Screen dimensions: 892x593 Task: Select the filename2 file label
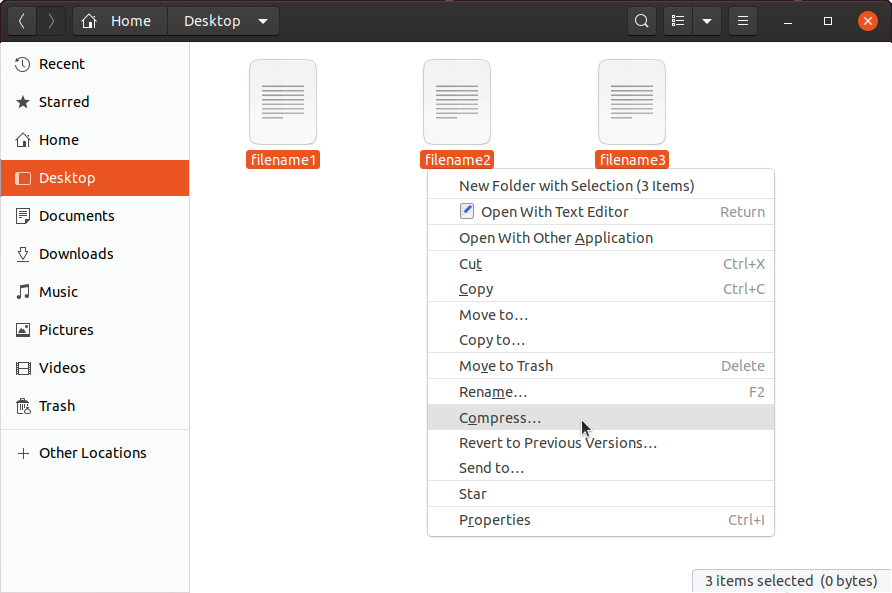coord(457,160)
